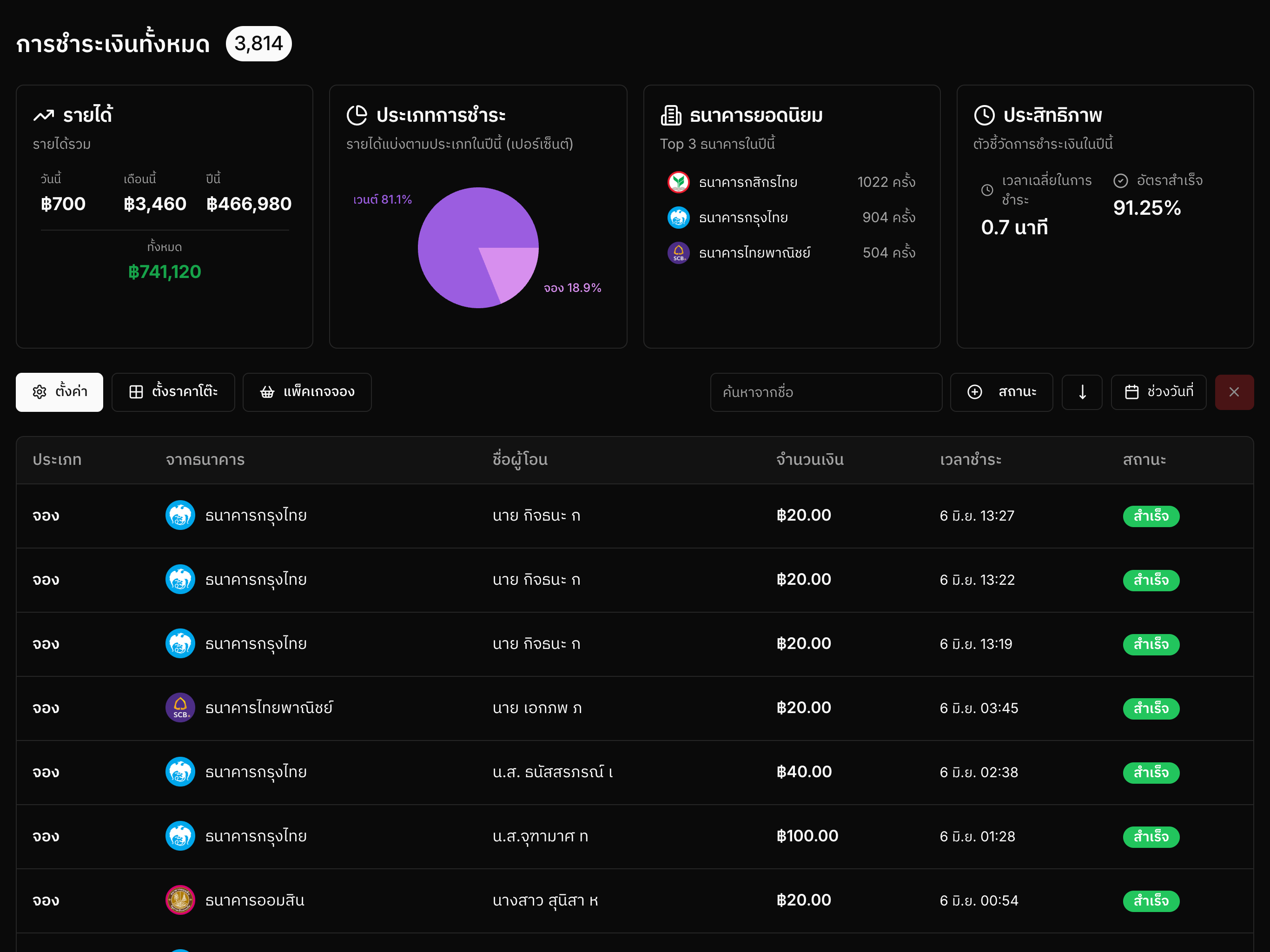Click the table grid icon in ตั้งราคาโต๊ะ
Viewport: 1270px width, 952px height.
[136, 391]
